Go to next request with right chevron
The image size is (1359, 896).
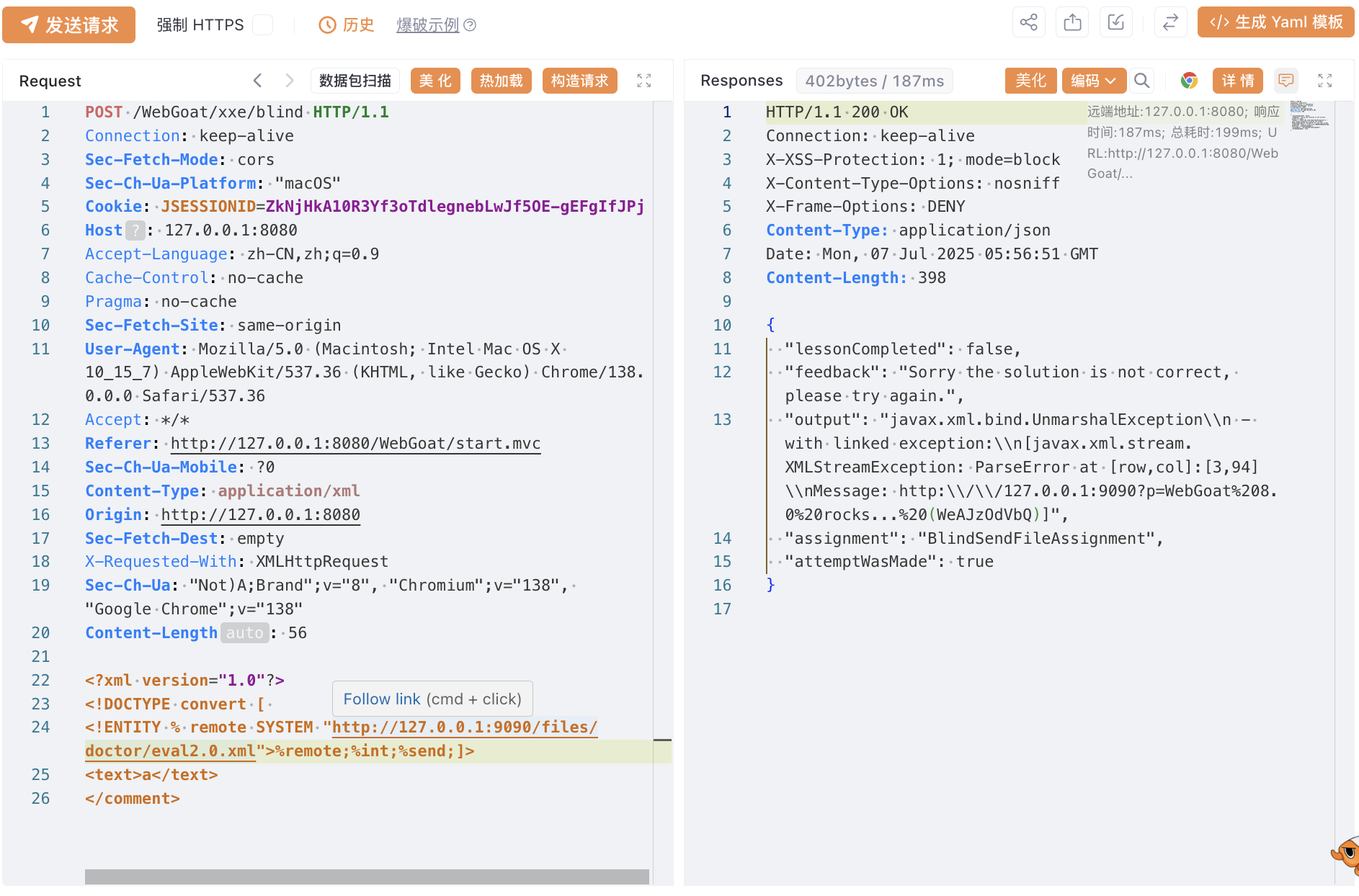[x=289, y=80]
